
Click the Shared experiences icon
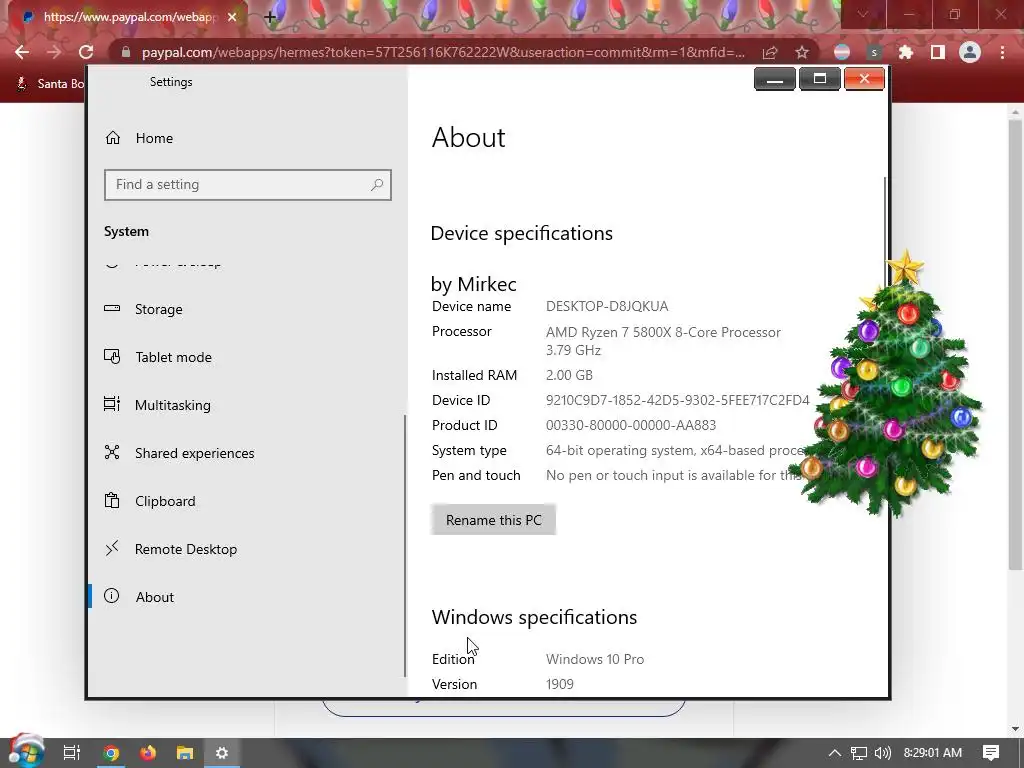[112, 453]
